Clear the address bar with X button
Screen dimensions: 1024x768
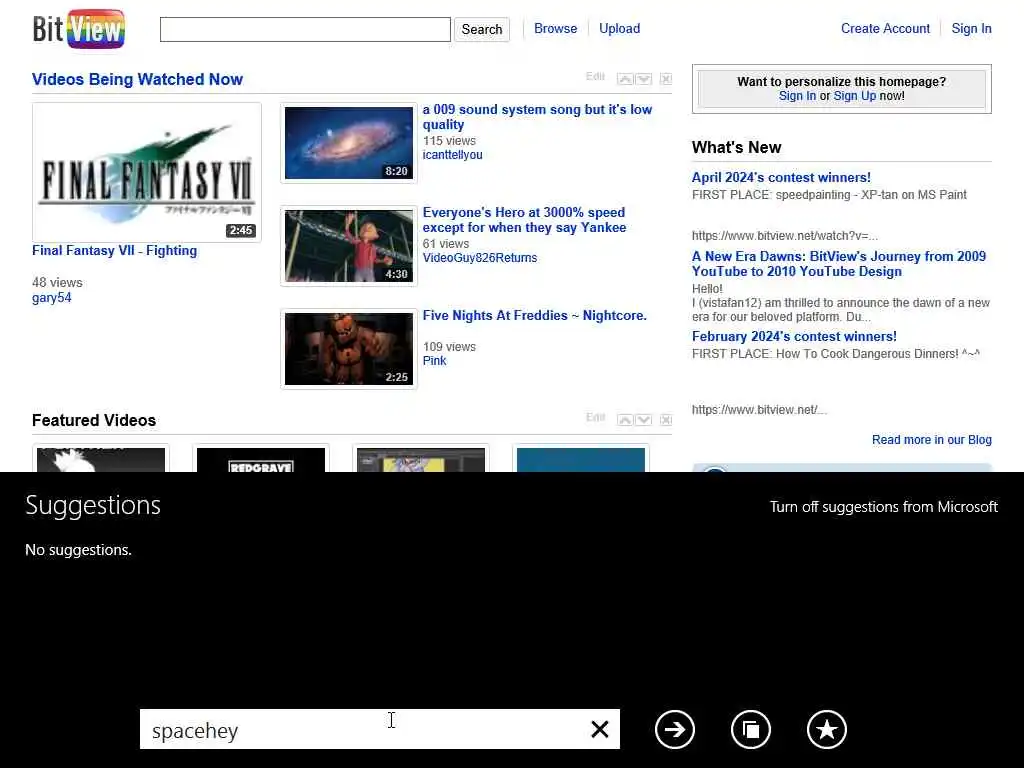click(x=600, y=729)
